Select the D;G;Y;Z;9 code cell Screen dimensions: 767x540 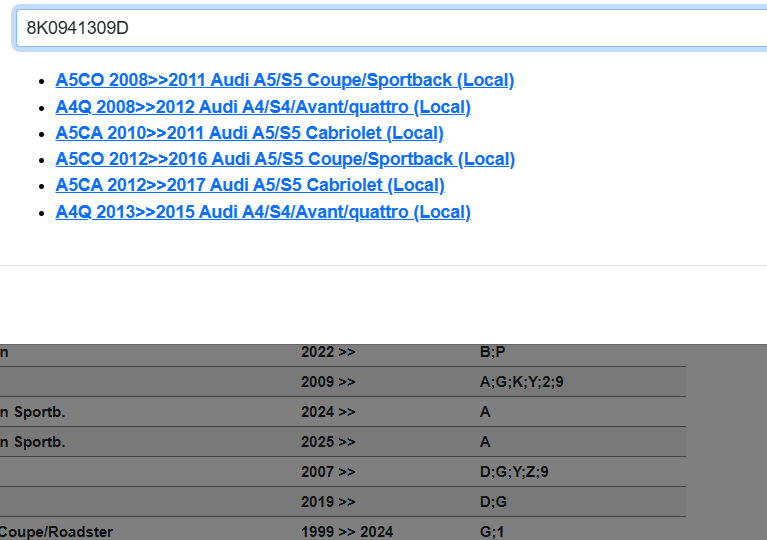tap(514, 472)
